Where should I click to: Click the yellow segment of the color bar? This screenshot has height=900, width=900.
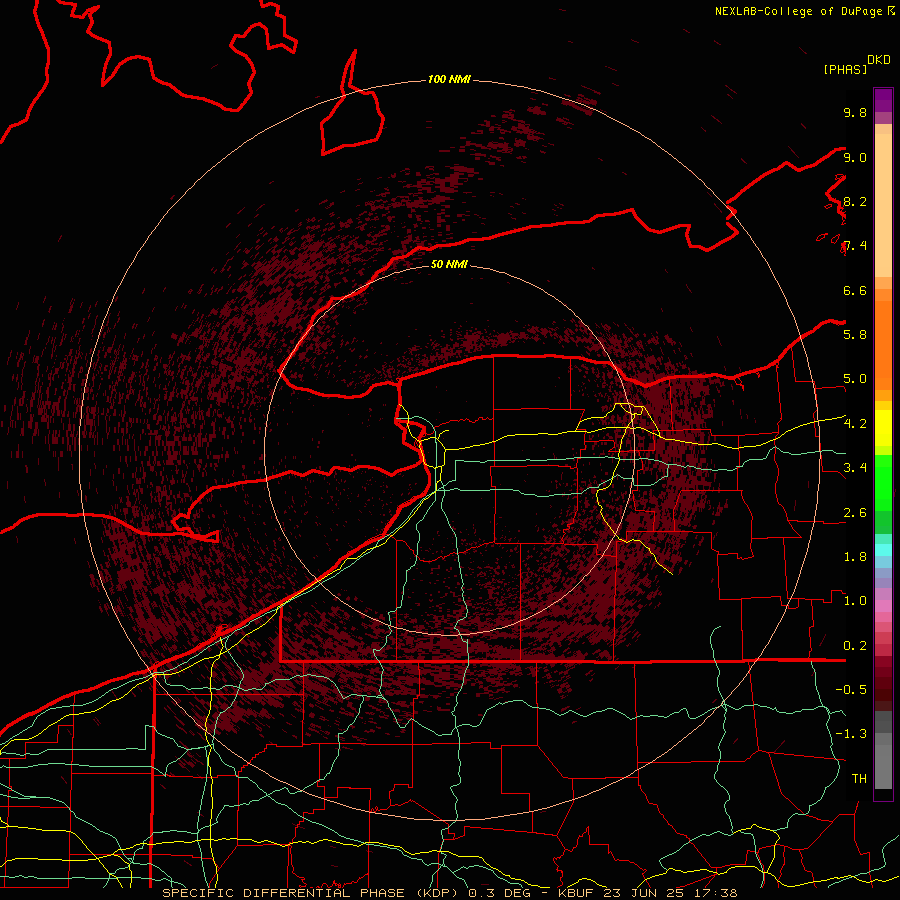[883, 428]
